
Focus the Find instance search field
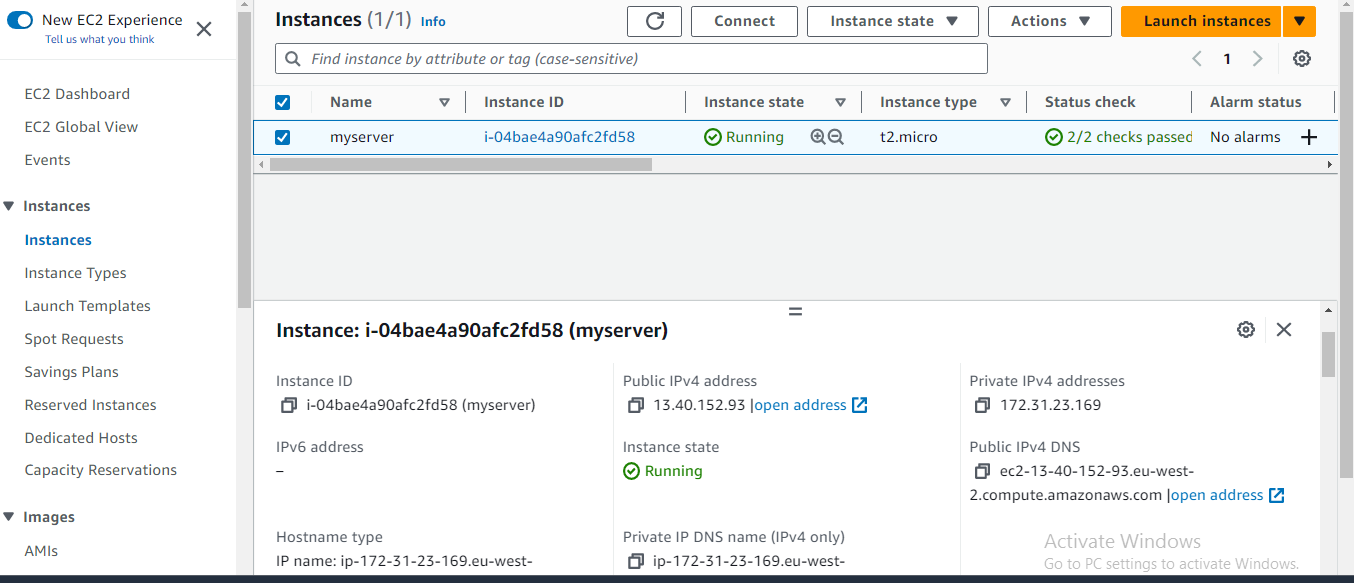coord(631,59)
